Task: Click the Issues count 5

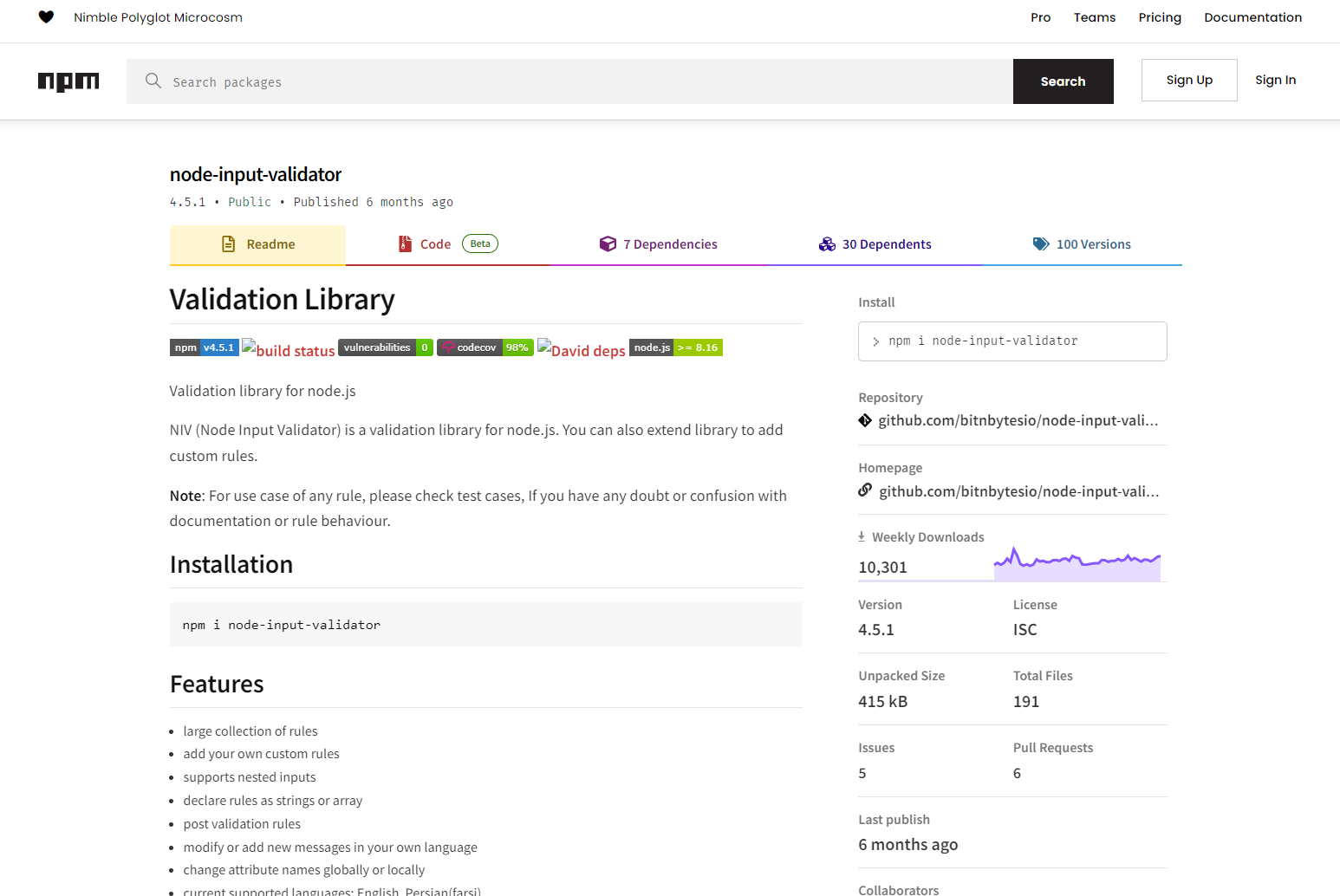Action: [x=862, y=774]
